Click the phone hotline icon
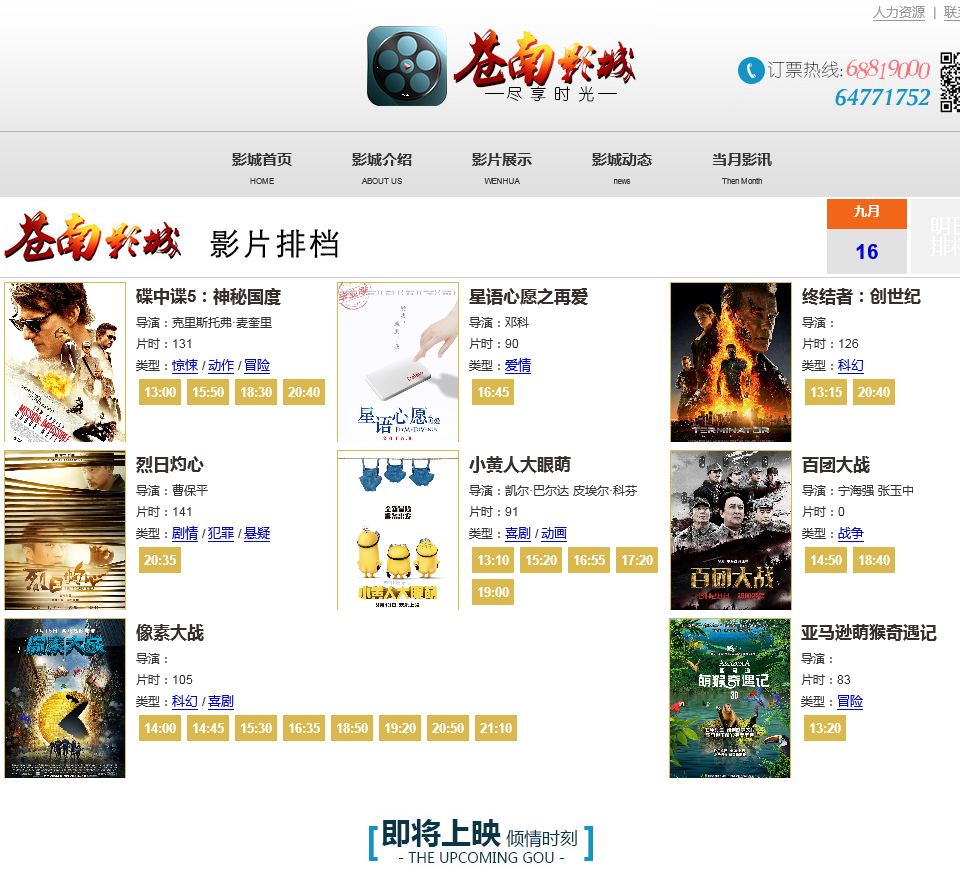This screenshot has width=960, height=873. 751,70
